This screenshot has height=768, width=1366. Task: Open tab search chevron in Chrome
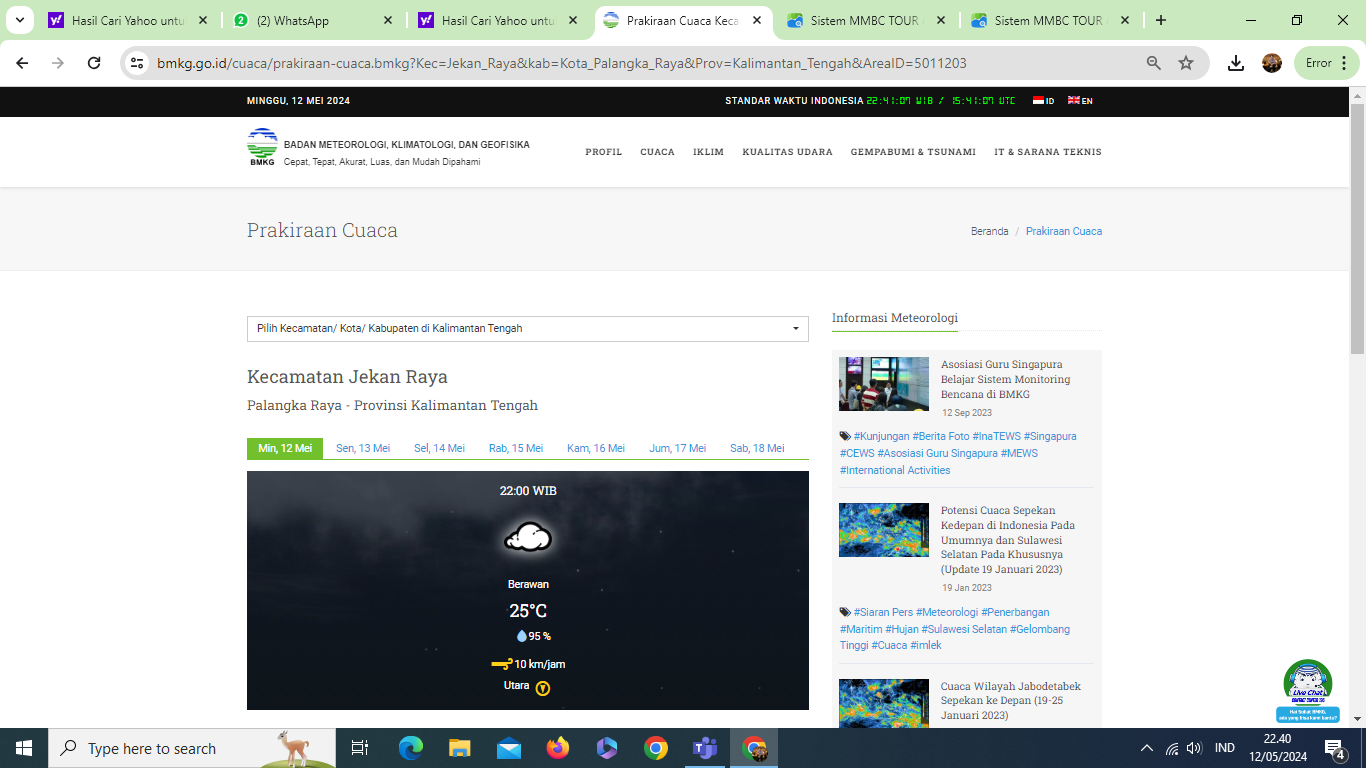tap(19, 20)
